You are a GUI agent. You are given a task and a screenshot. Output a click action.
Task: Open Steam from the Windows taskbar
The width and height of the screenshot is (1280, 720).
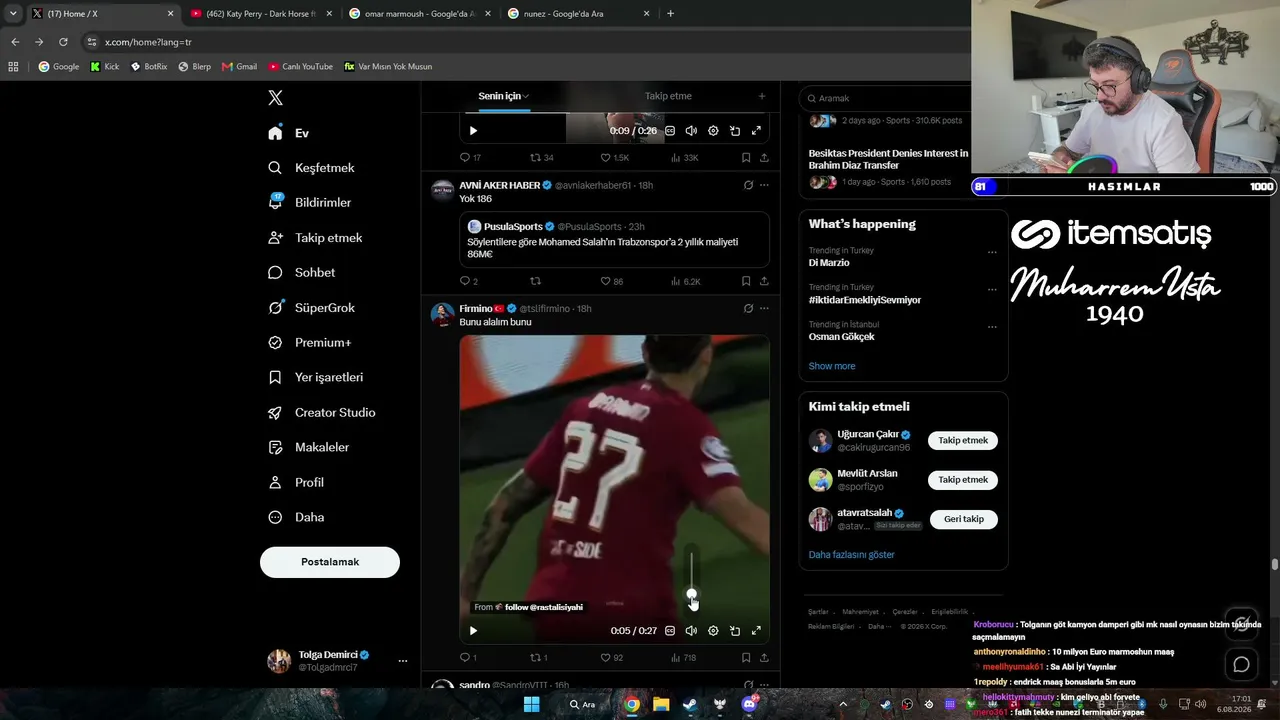(690, 704)
